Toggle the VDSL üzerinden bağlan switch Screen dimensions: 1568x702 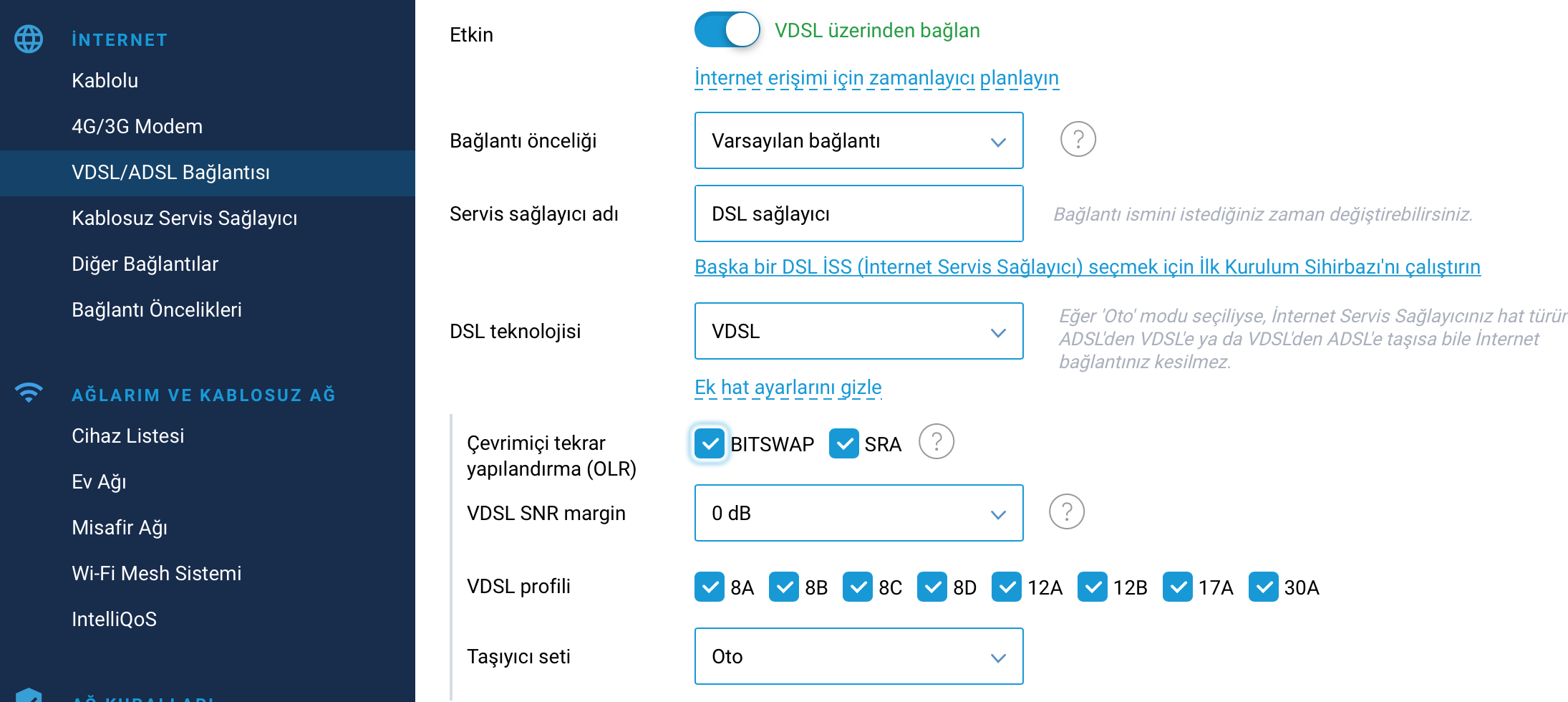coord(727,30)
